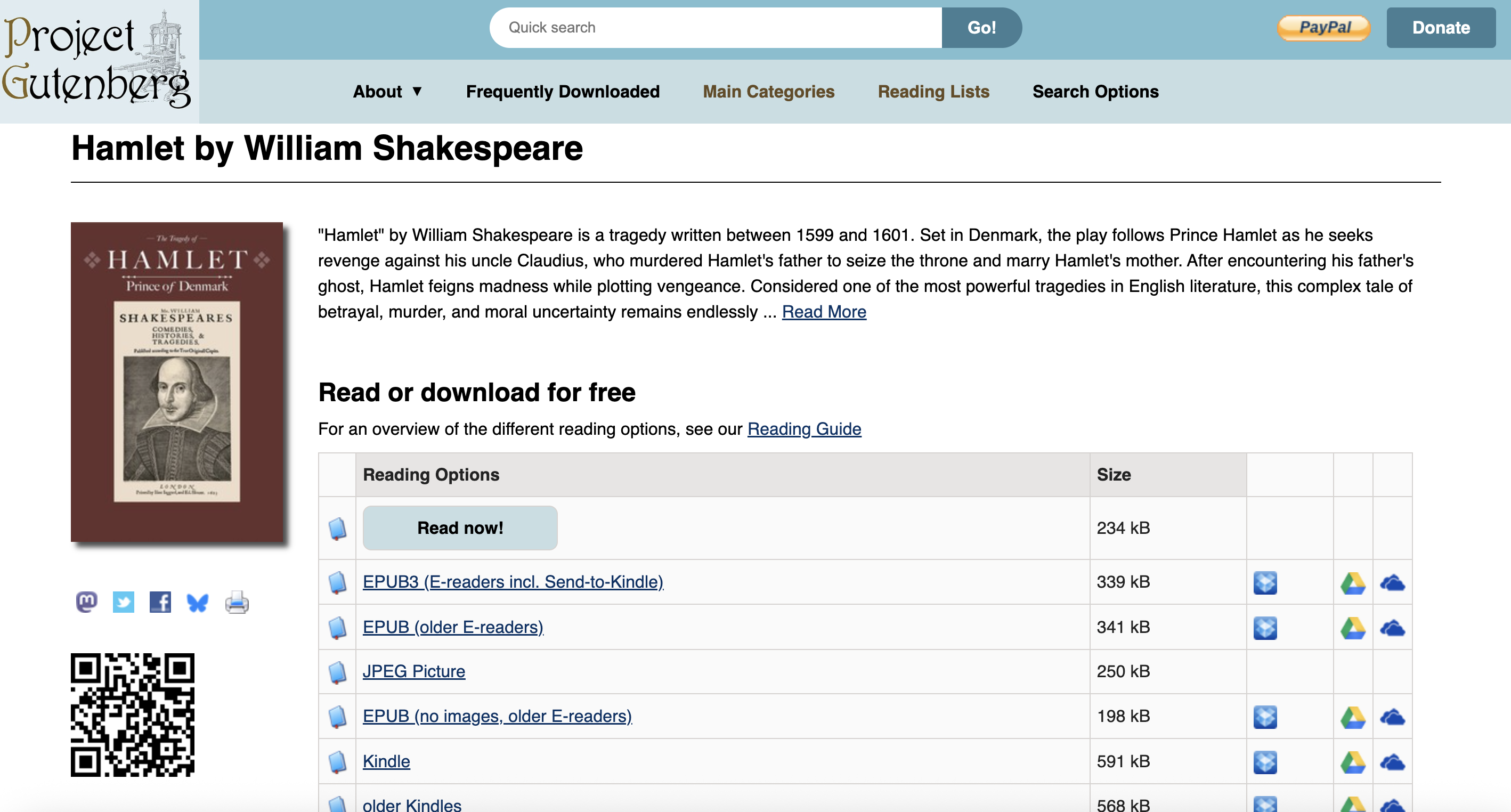This screenshot has height=812, width=1511.
Task: Save EPUB no images to Google Drive
Action: 1353,718
